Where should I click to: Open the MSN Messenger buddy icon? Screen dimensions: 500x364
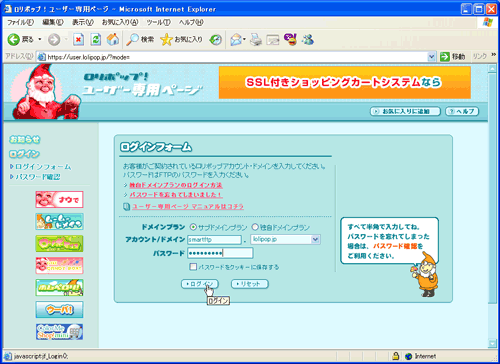[x=308, y=40]
